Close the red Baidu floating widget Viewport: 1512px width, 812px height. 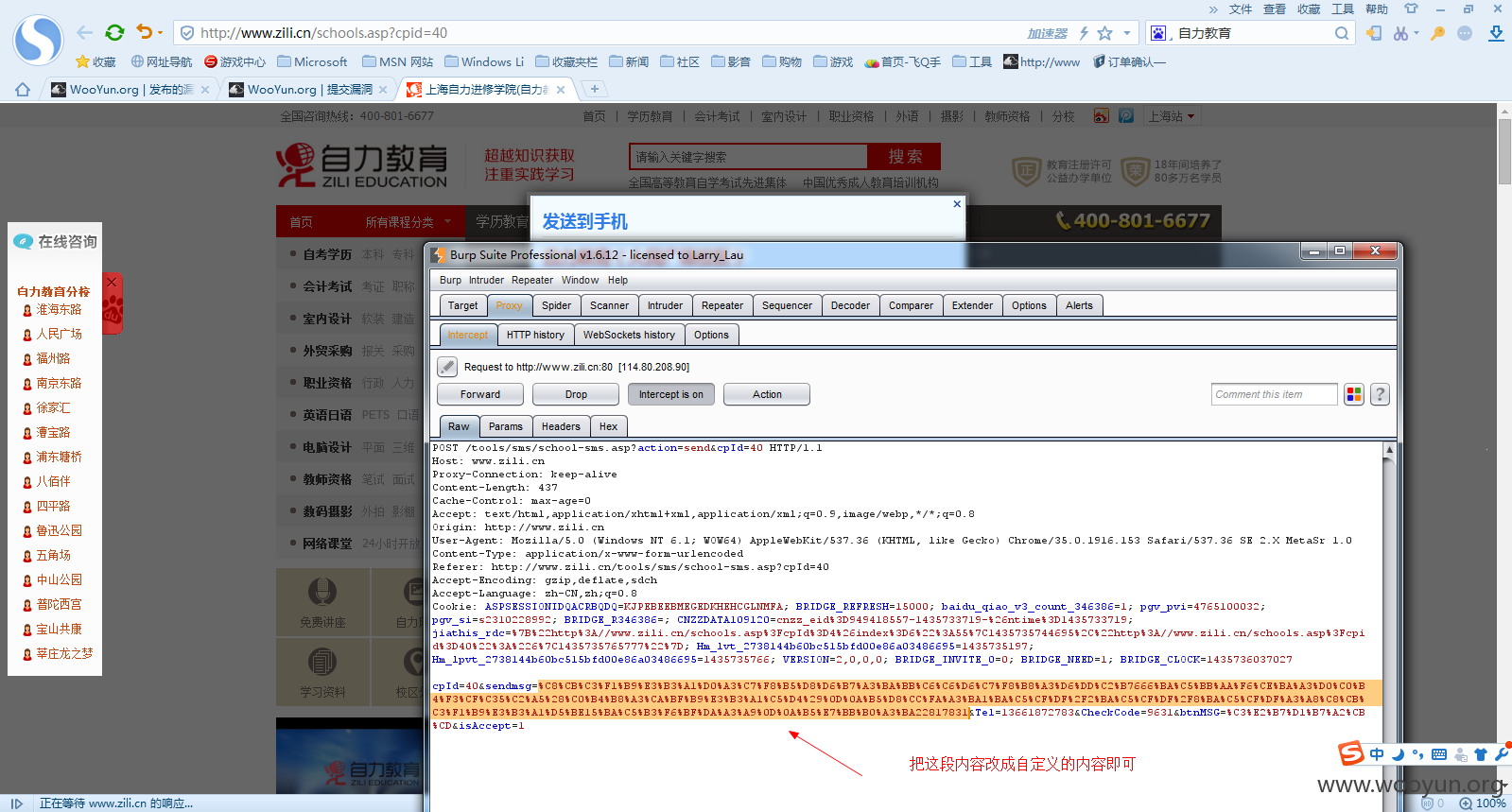click(x=112, y=282)
